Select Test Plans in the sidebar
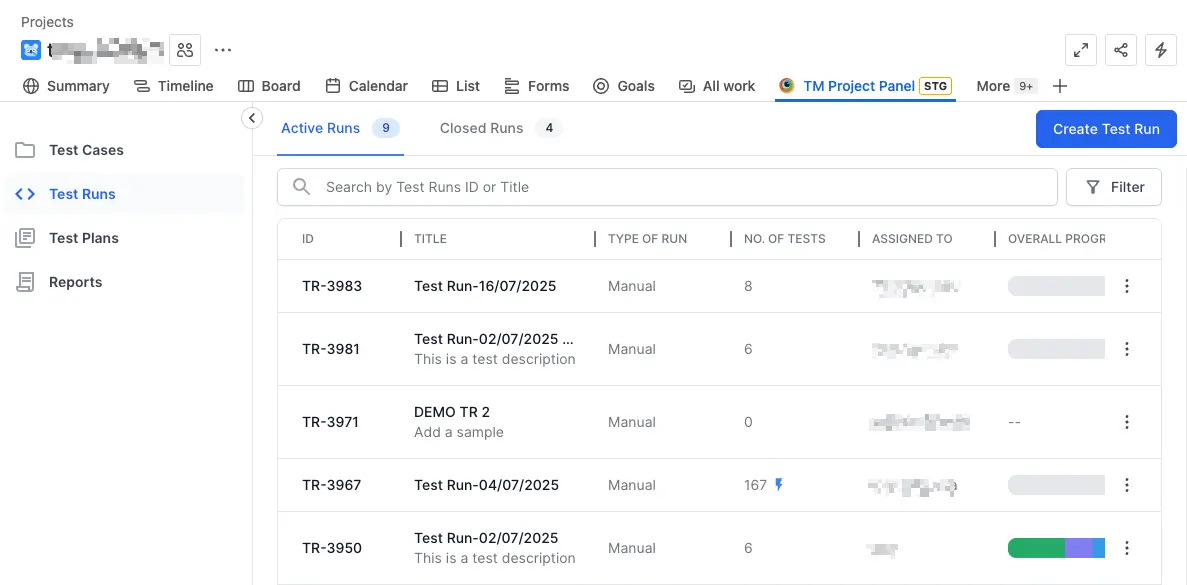Screen dimensions: 1187x585 (x=84, y=238)
